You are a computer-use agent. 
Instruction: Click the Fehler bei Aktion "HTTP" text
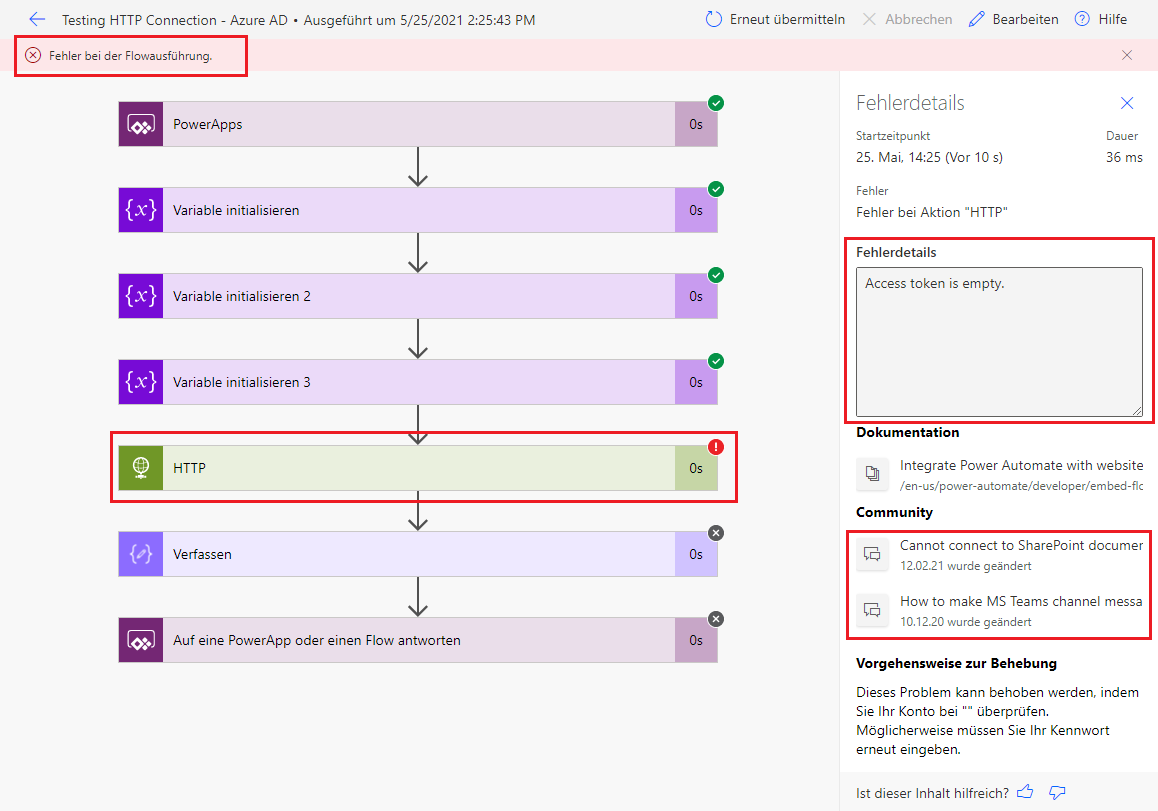pos(932,213)
